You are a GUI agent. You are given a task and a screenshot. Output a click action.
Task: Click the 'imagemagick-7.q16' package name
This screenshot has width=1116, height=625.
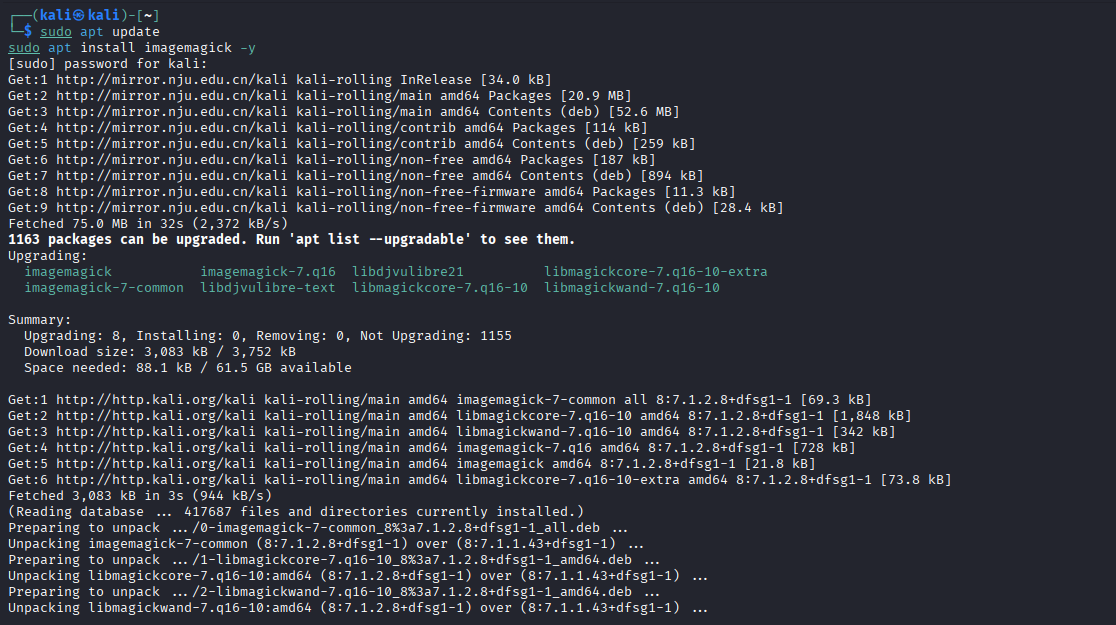click(x=268, y=272)
